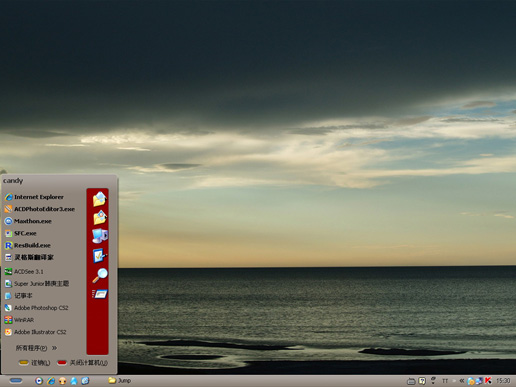Image resolution: width=516 pixels, height=387 pixels.
Task: Click the red shut down computer button
Action: coord(82,363)
